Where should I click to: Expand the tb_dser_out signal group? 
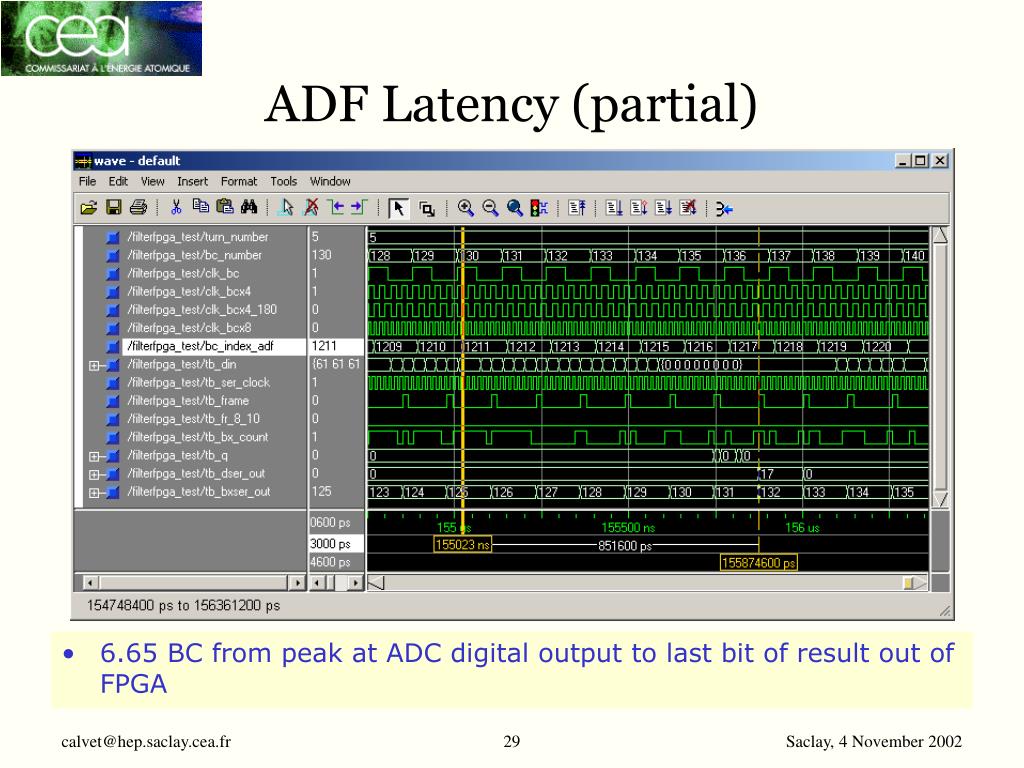pos(94,475)
